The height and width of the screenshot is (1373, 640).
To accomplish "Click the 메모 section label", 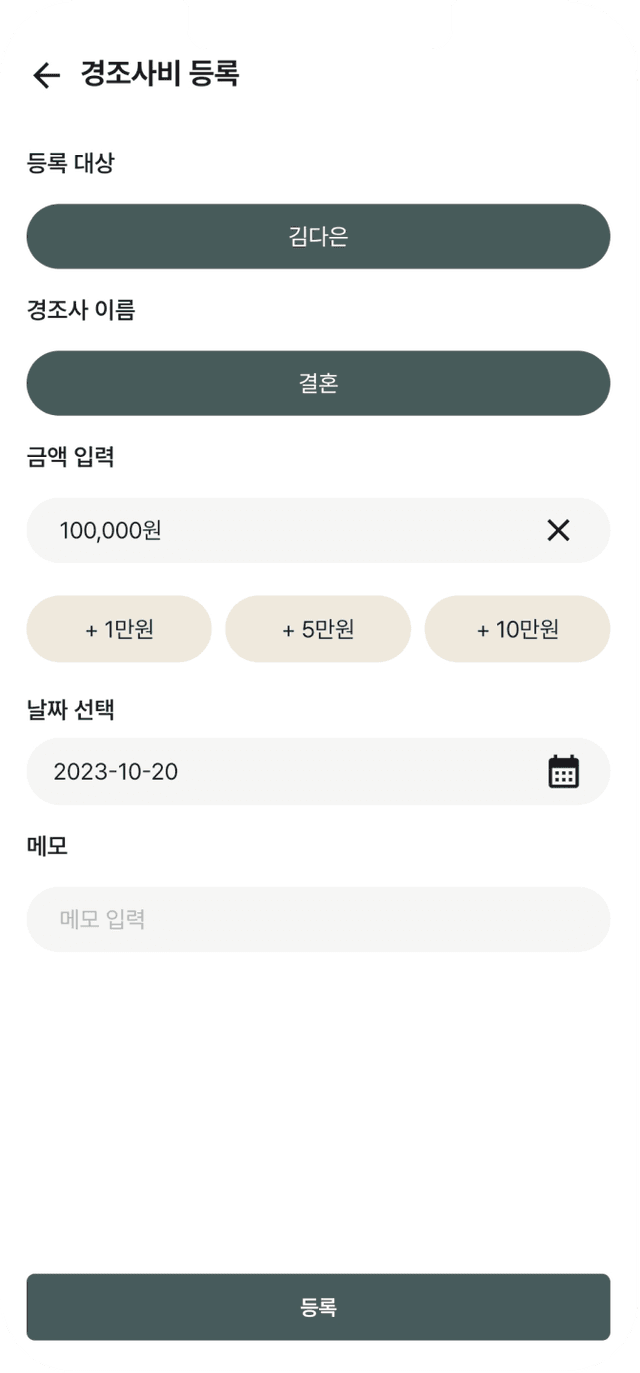I will [x=47, y=846].
